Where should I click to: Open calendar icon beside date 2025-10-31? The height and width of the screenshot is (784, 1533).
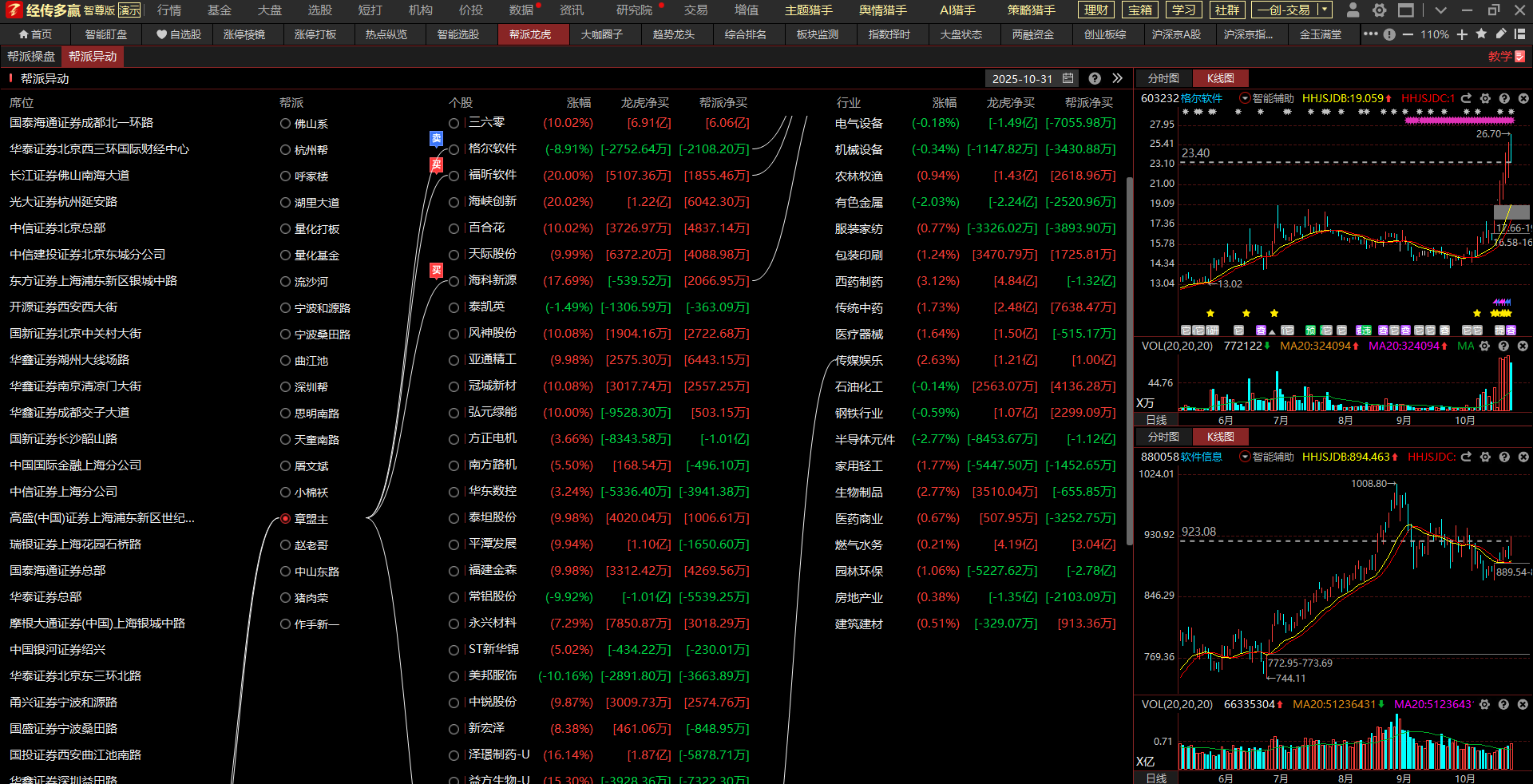click(x=1068, y=78)
